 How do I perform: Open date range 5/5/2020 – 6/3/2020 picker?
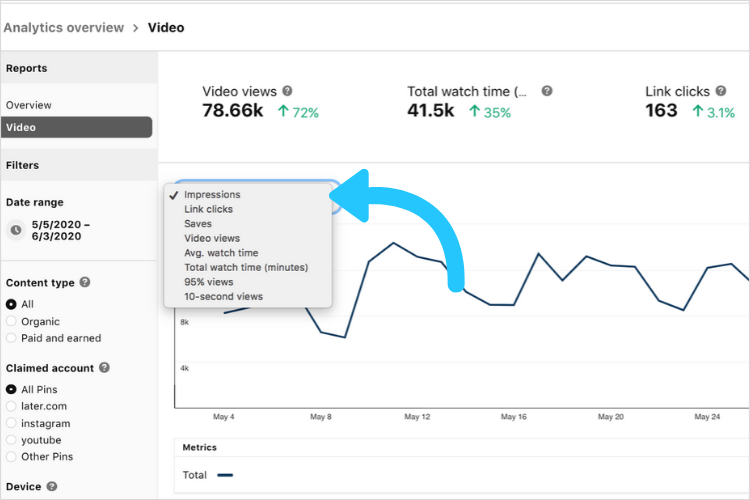click(61, 230)
